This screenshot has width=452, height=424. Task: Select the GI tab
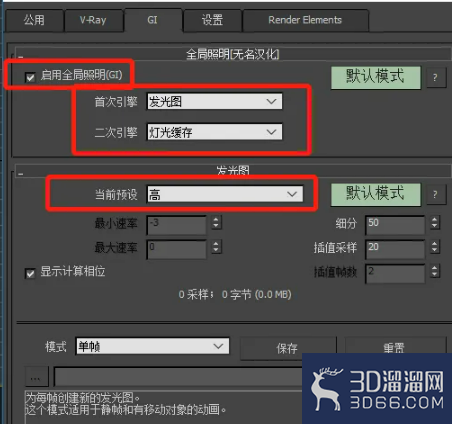coord(153,20)
